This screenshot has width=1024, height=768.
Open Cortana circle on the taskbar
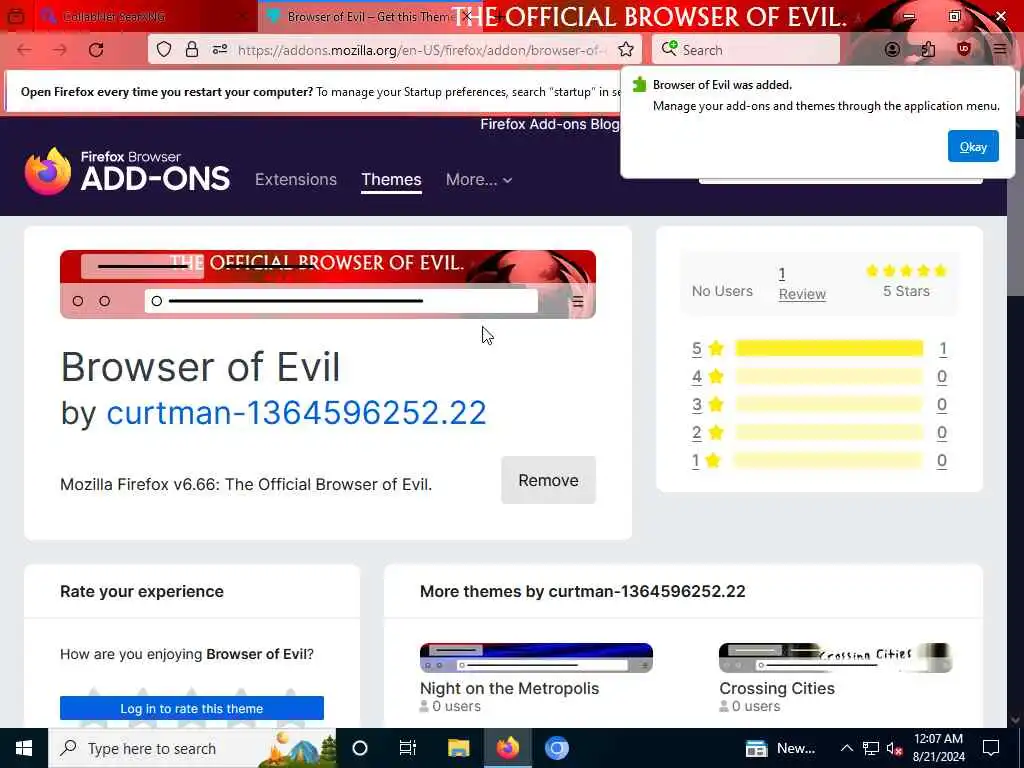tap(360, 748)
